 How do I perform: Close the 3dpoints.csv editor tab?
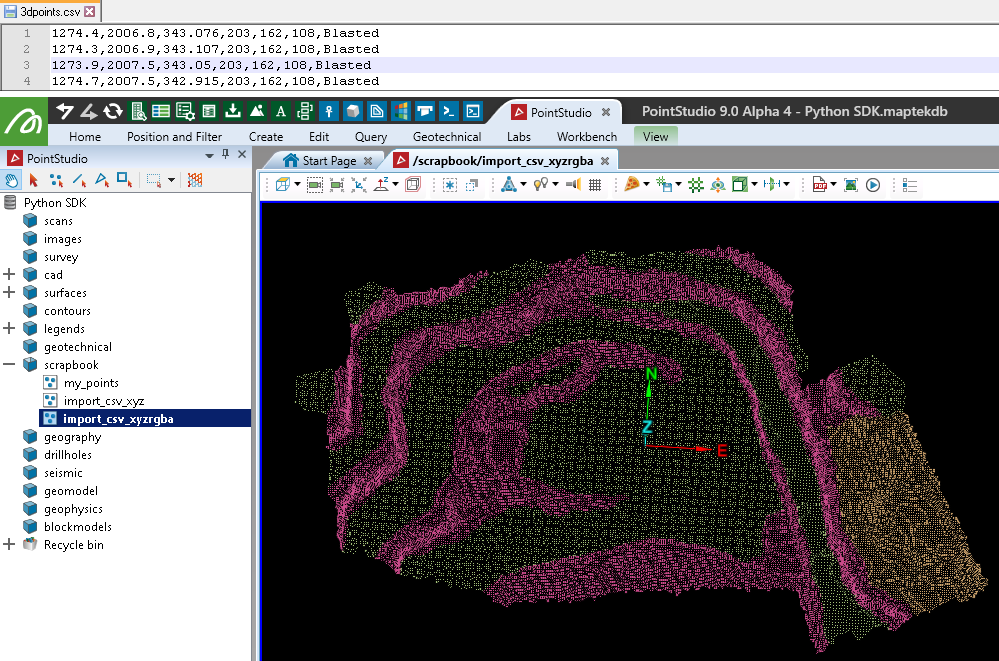(90, 11)
